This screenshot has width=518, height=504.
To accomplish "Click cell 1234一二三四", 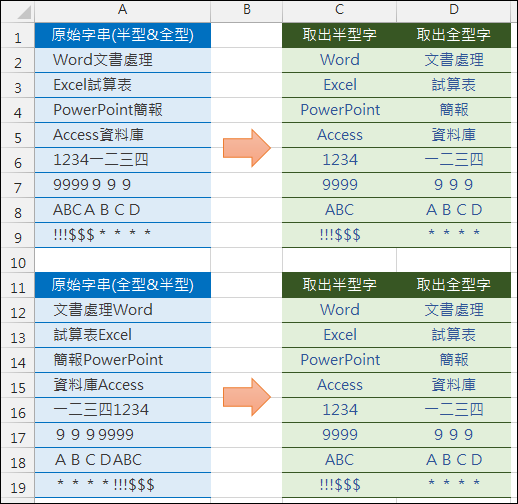I will pos(123,160).
